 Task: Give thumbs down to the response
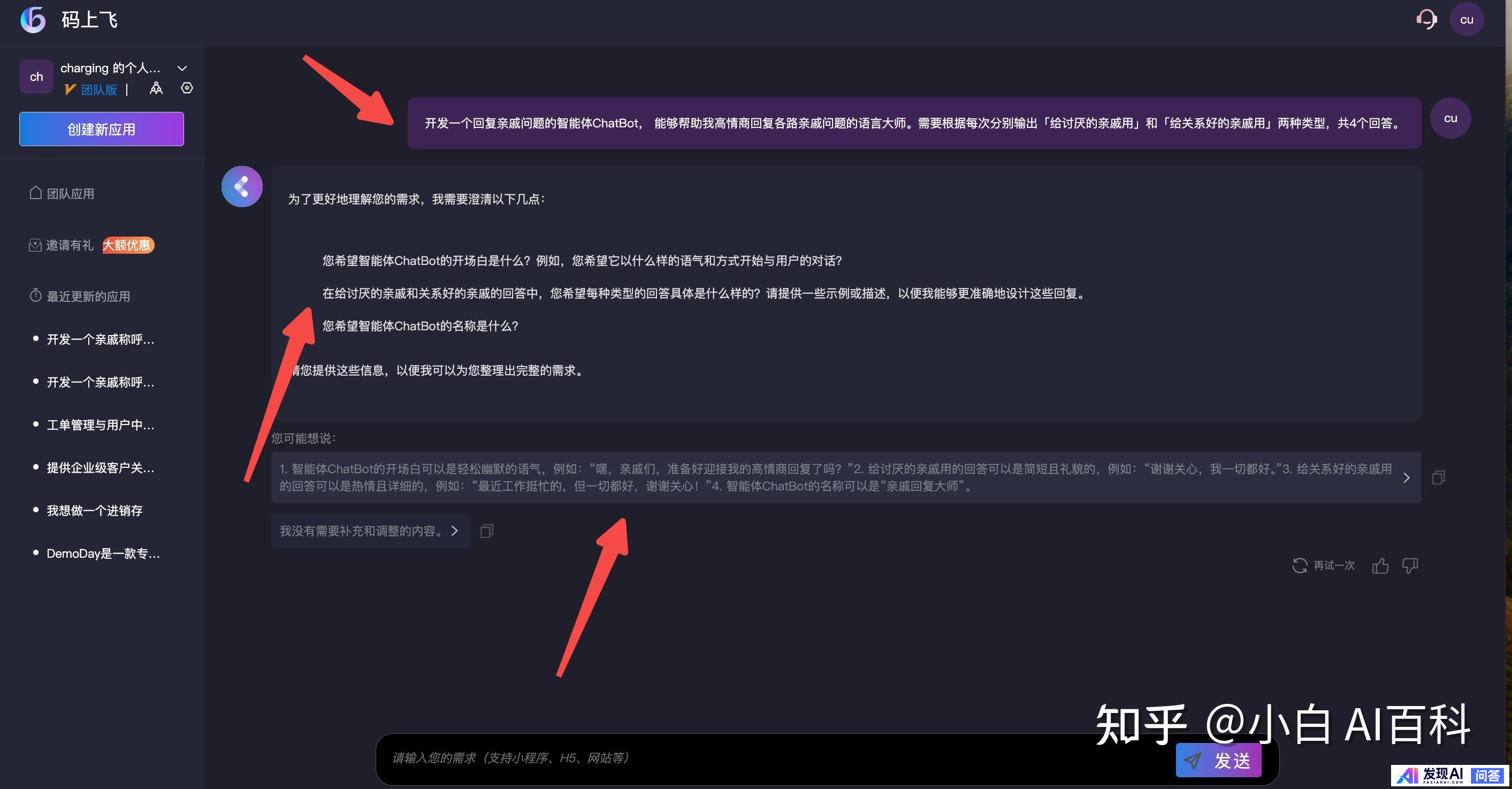[1410, 565]
